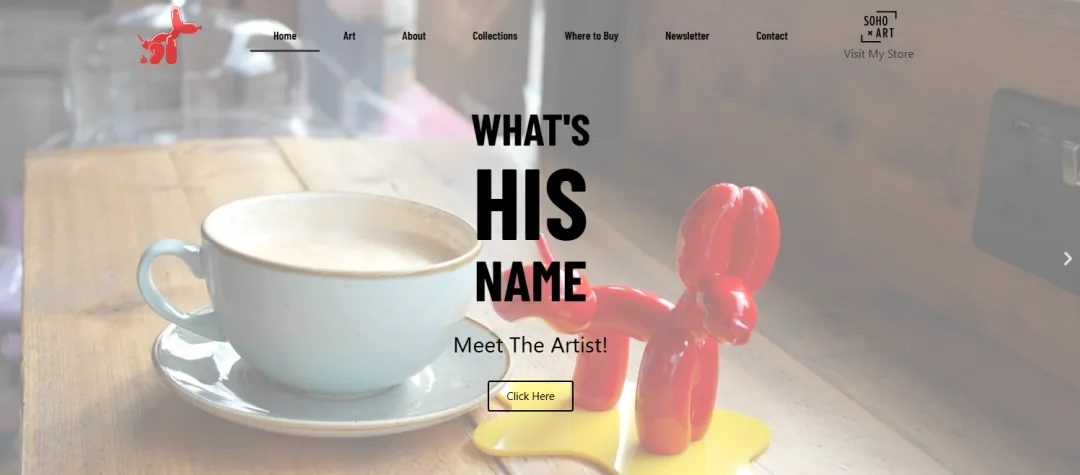
Task: Go to the Home menu item
Action: coord(284,36)
